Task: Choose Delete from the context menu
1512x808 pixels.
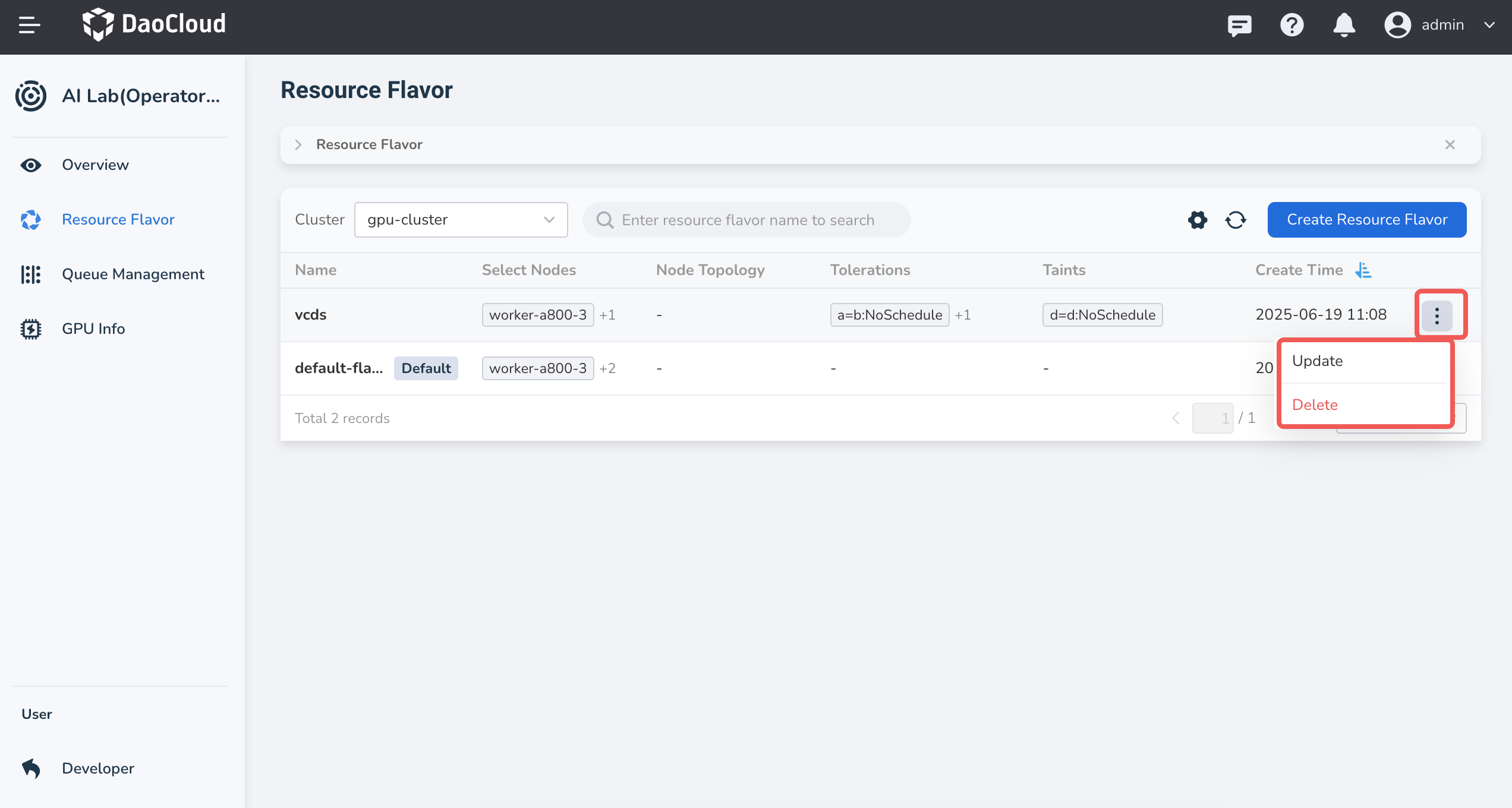Action: point(1315,405)
